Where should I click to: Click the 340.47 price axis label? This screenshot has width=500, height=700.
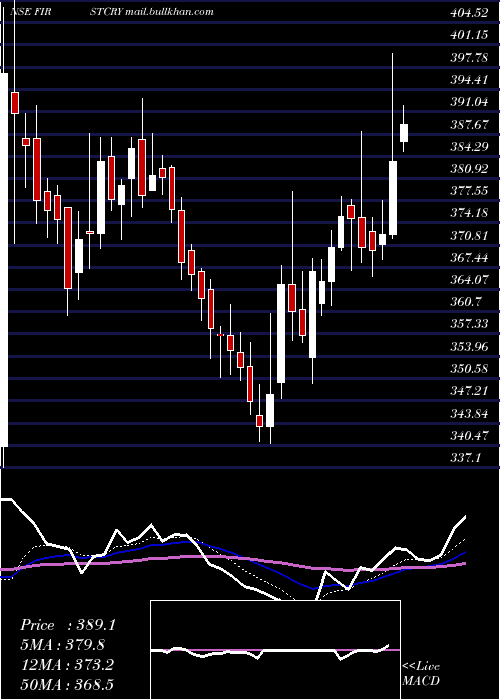(x=469, y=435)
